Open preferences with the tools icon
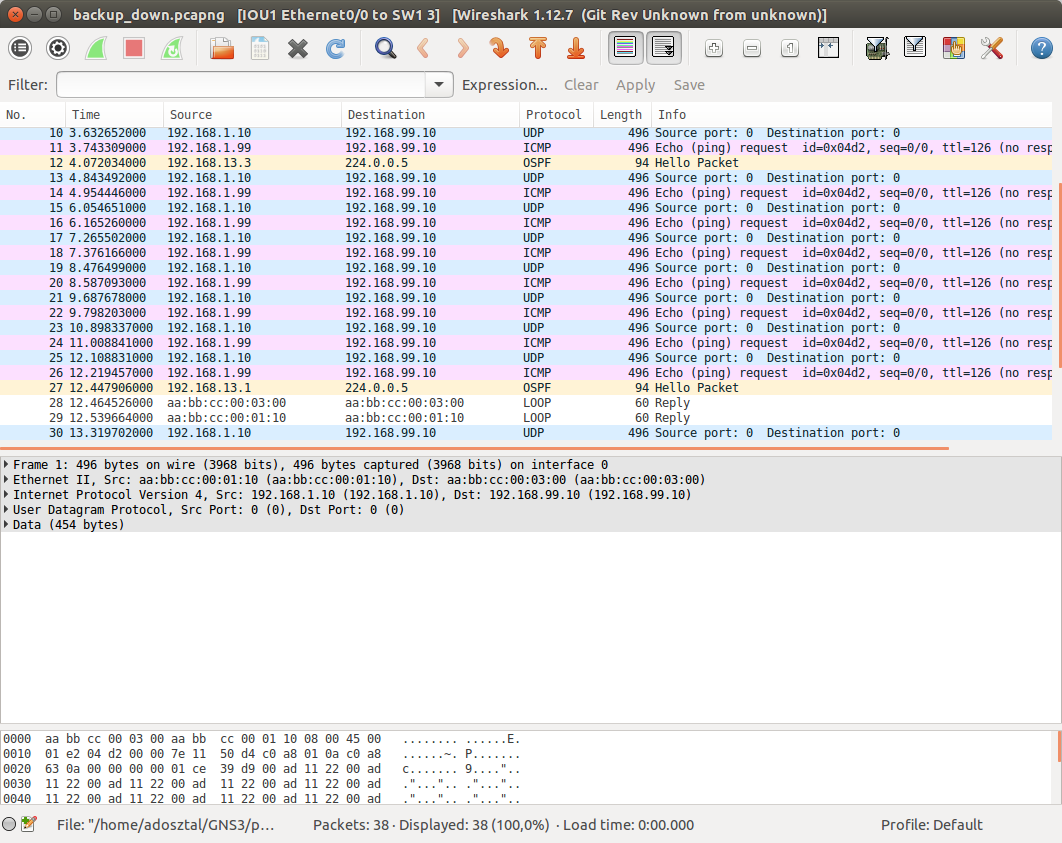This screenshot has height=843, width=1062. pyautogui.click(x=991, y=48)
